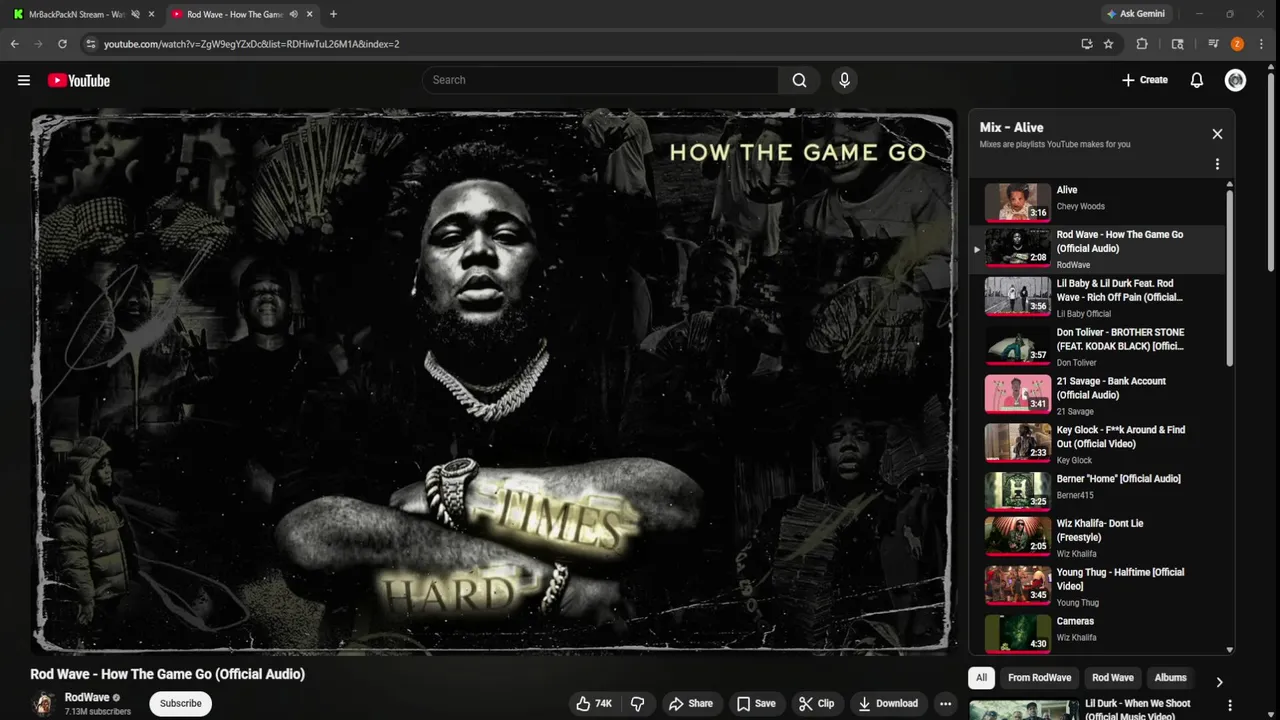Select the Rod Wave filter chip
The height and width of the screenshot is (720, 1280).
pyautogui.click(x=1113, y=677)
